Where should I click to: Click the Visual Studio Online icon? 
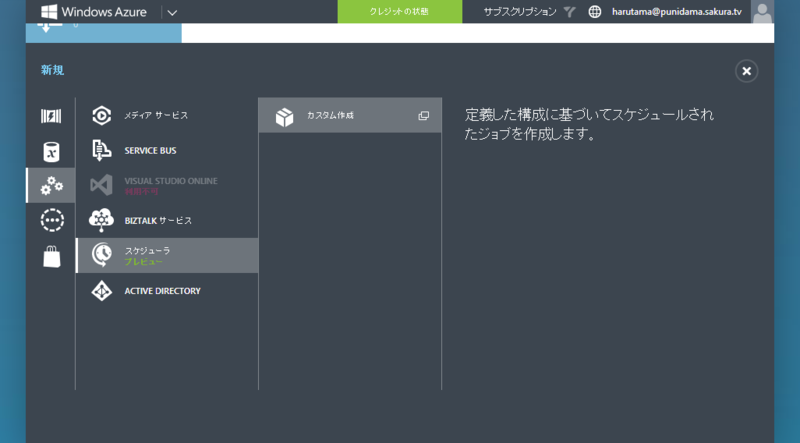(x=102, y=185)
